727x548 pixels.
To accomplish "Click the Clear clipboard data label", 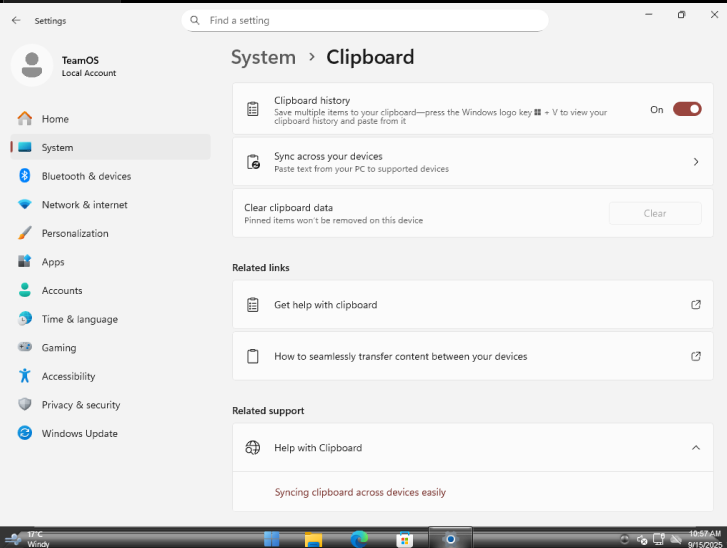I will [288, 207].
